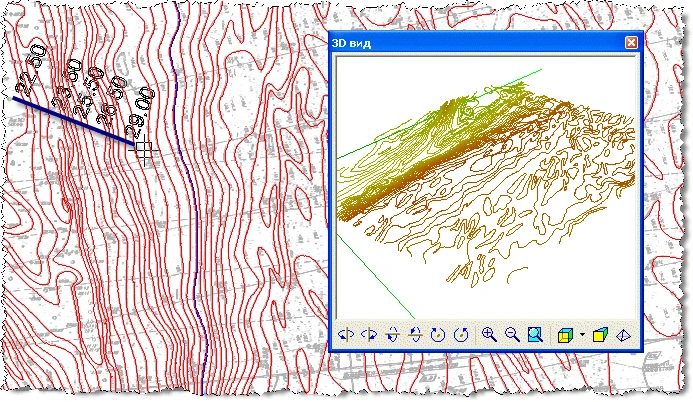Tilt the 3D view downward around horizontal axis

pos(415,335)
